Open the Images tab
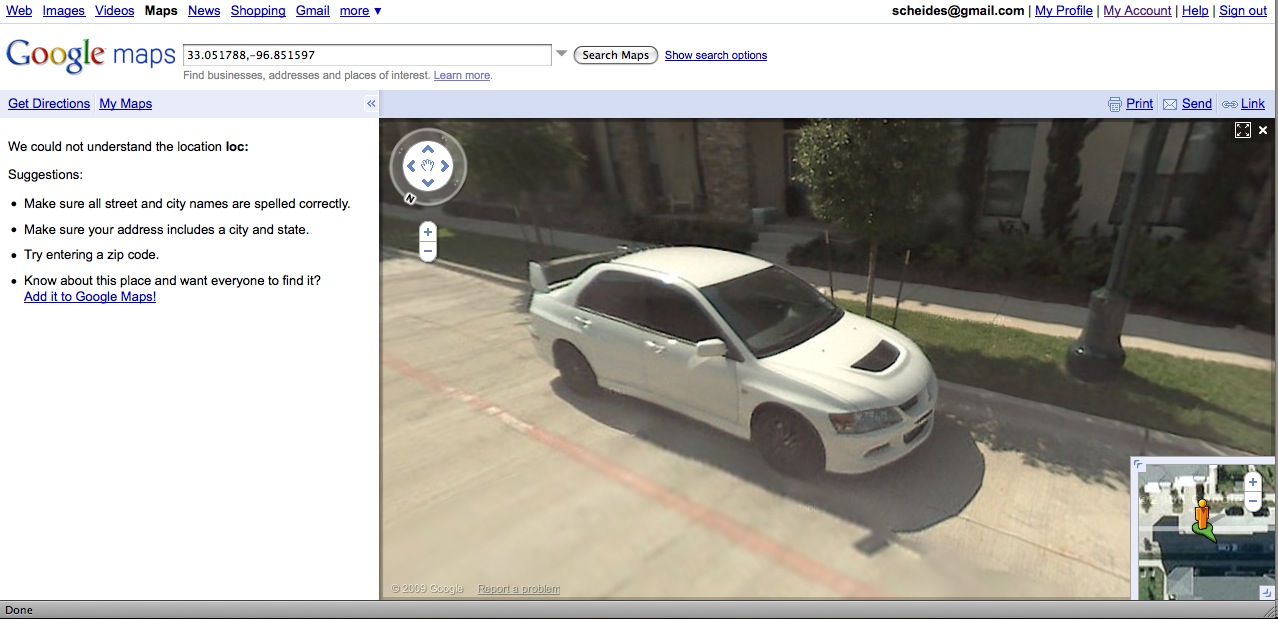Screen dimensions: 1278x619 pos(63,11)
